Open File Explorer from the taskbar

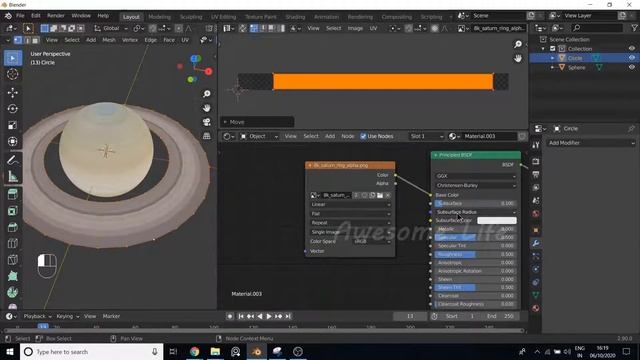click(215, 352)
